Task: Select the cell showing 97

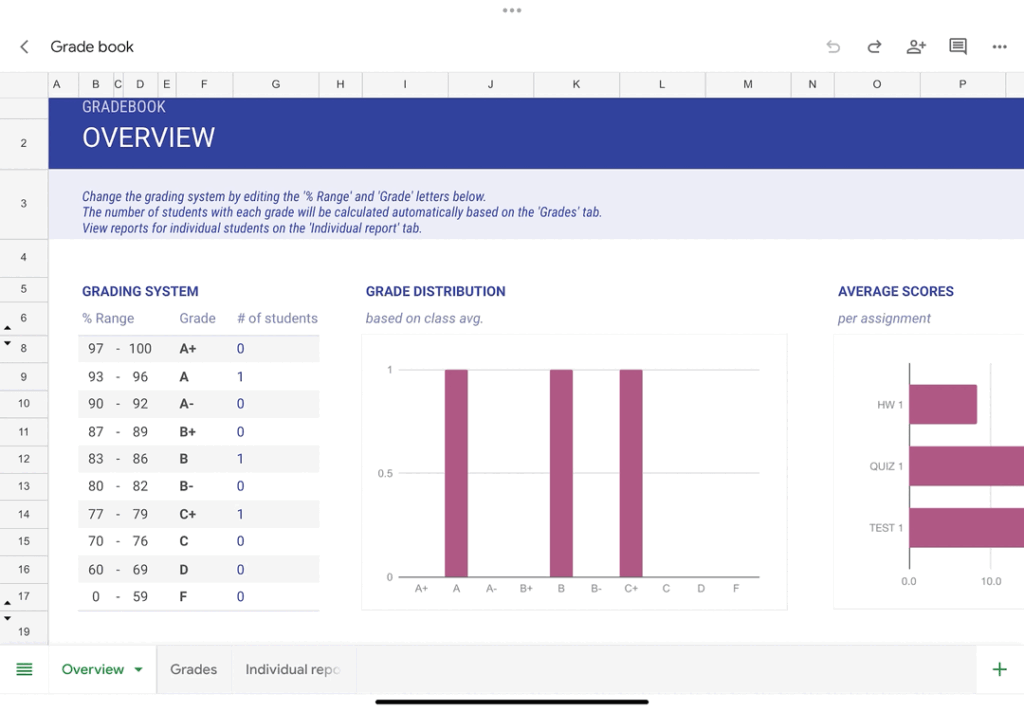Action: tap(95, 348)
